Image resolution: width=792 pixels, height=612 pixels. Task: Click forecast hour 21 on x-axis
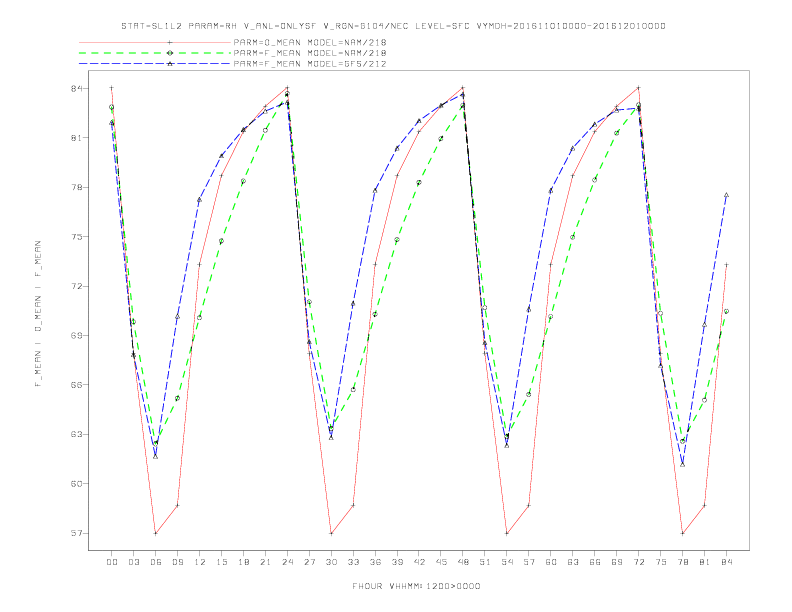pyautogui.click(x=266, y=562)
